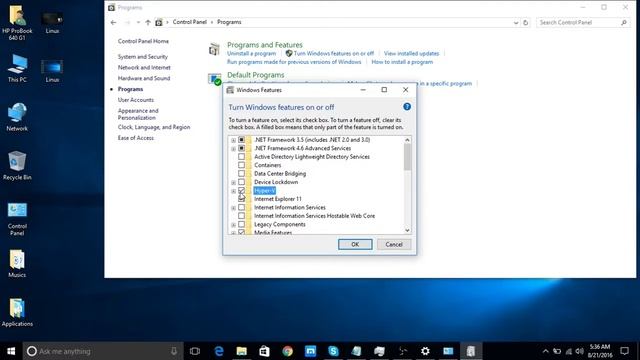The height and width of the screenshot is (360, 640).
Task: Expand the Internet Information Services node
Action: point(233,208)
